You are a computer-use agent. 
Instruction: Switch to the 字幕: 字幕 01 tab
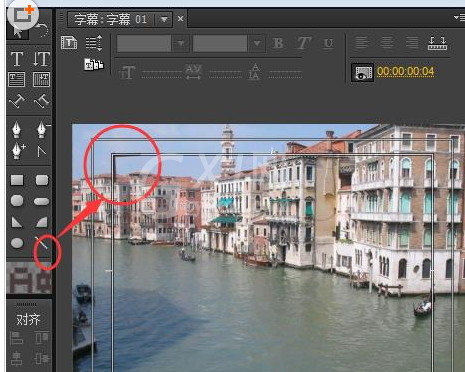coord(111,19)
